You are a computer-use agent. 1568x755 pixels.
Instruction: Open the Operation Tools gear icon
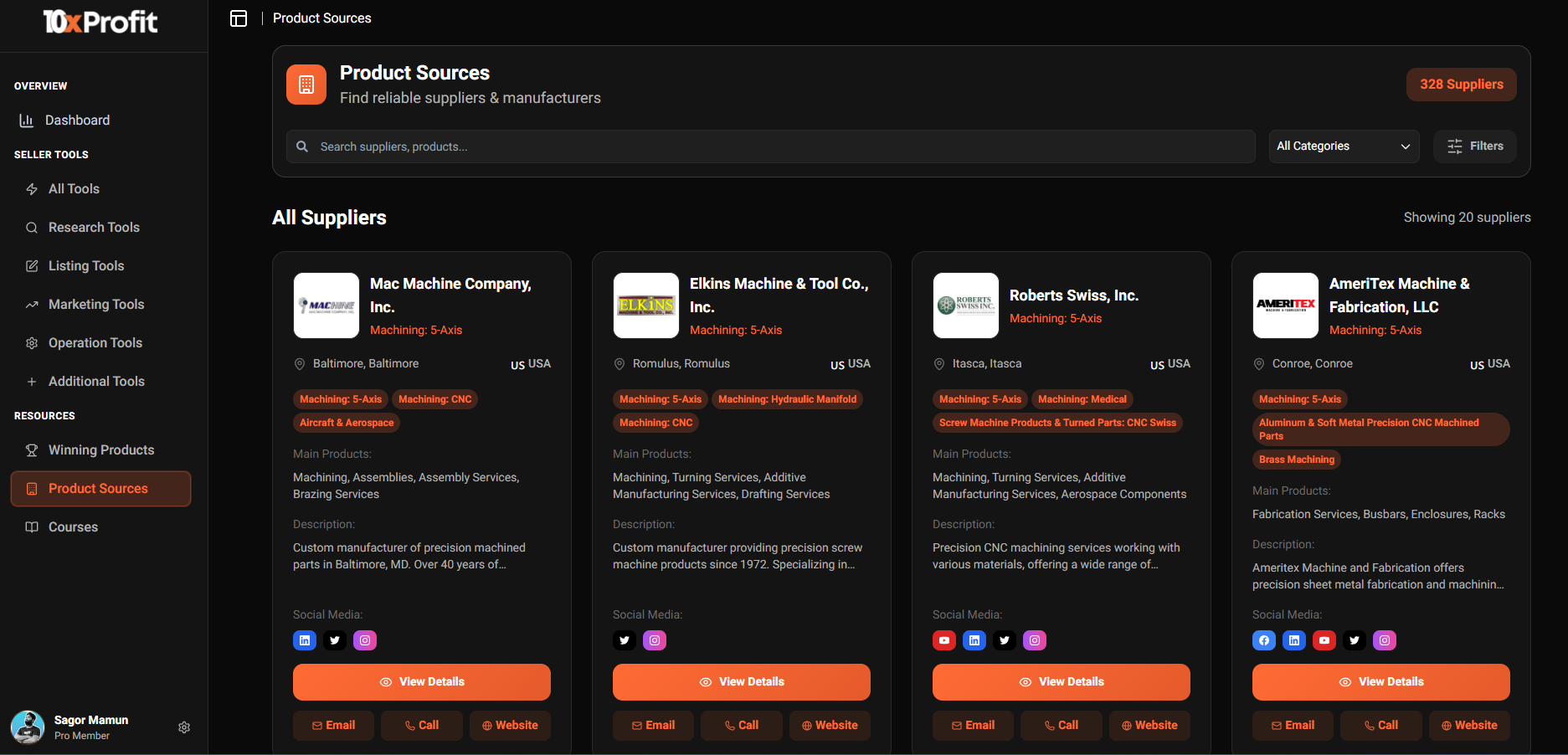[x=31, y=342]
